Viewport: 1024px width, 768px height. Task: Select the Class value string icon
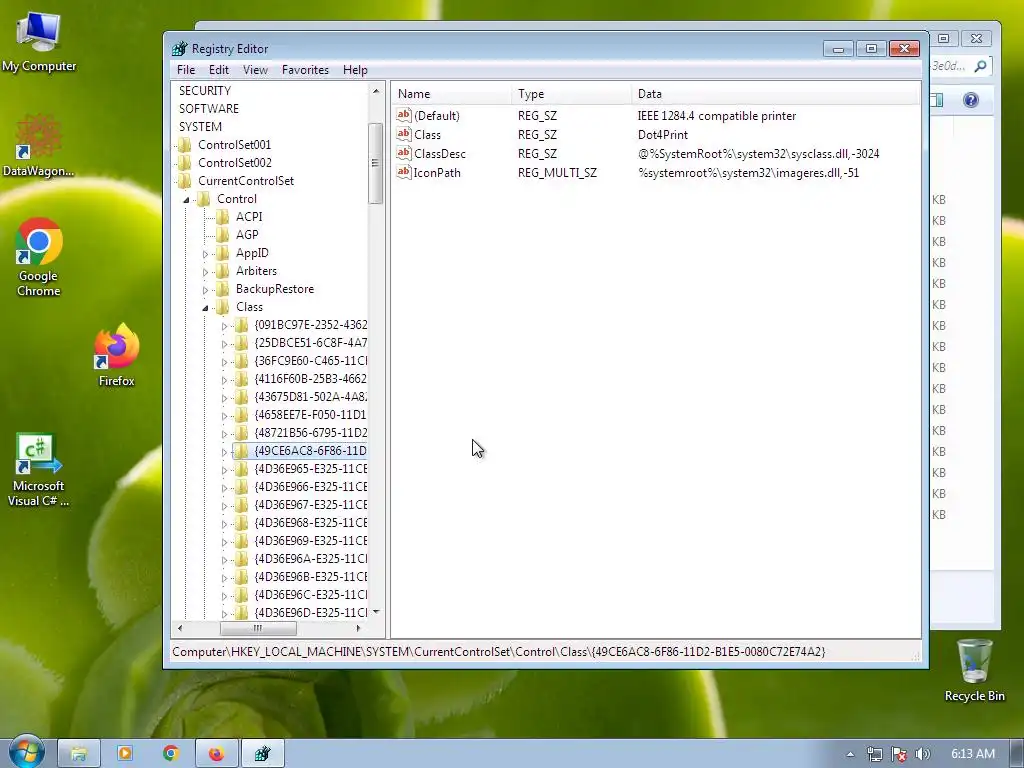pyautogui.click(x=404, y=134)
